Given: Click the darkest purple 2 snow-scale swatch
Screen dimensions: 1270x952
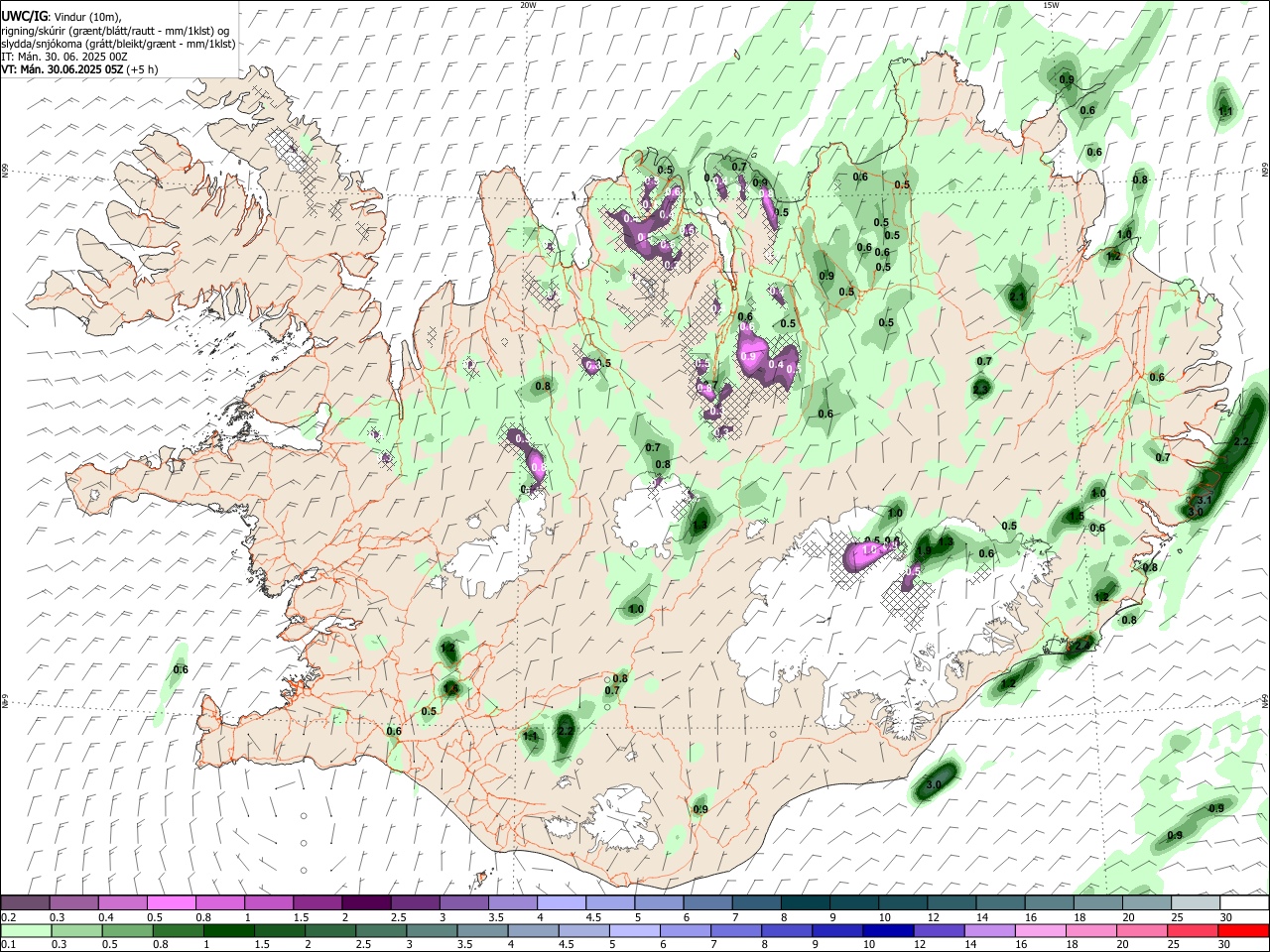Looking at the screenshot, I should coord(365,903).
